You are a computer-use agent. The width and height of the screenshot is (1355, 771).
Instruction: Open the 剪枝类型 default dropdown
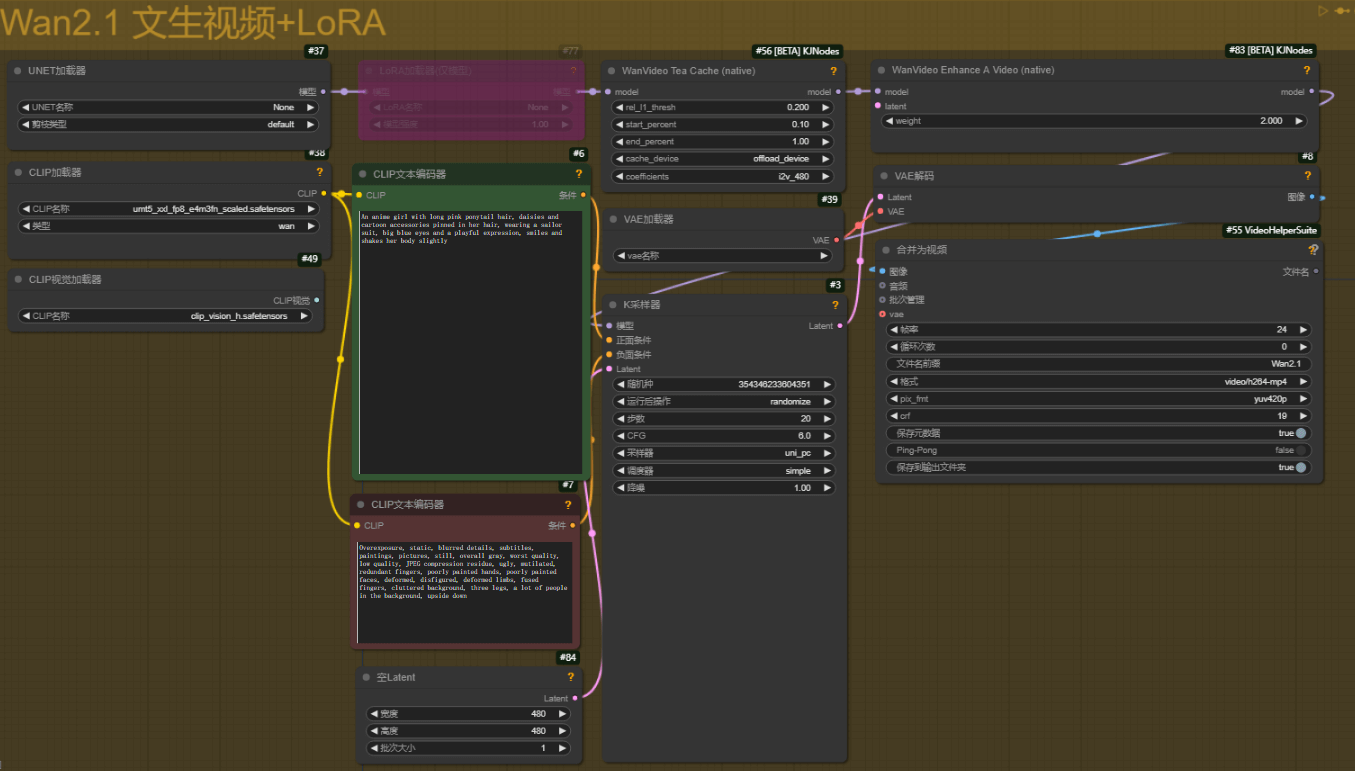click(168, 125)
